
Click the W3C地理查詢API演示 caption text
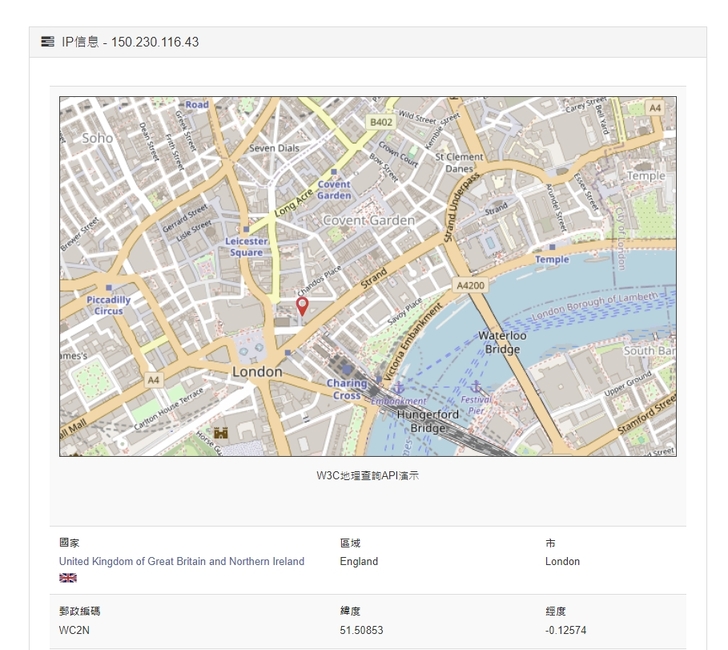pos(367,475)
